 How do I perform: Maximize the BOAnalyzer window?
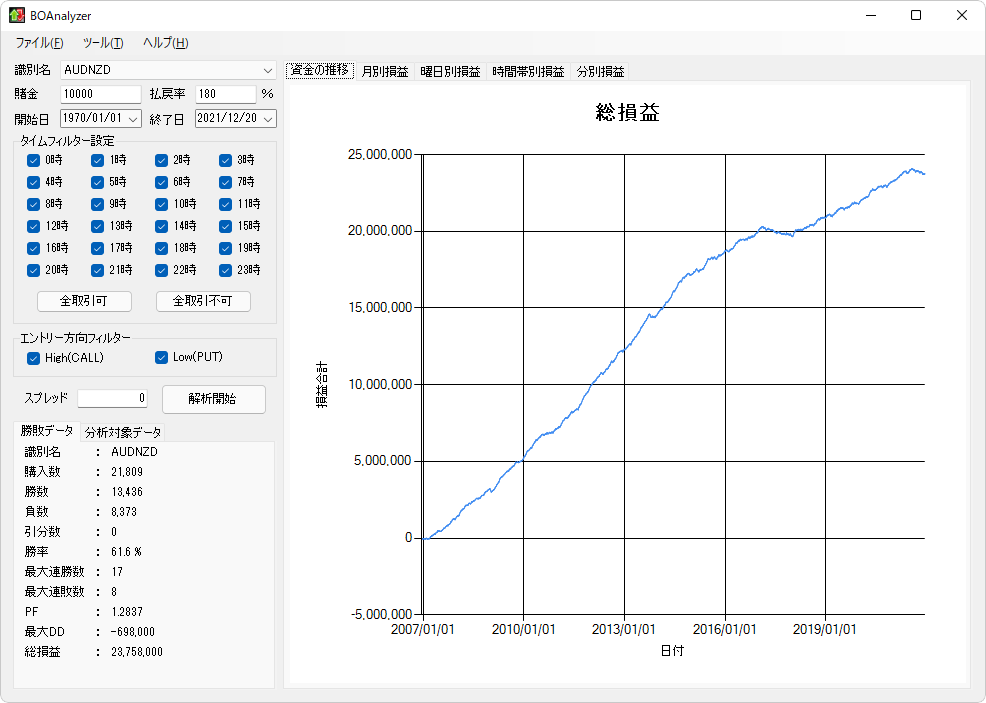[x=916, y=15]
